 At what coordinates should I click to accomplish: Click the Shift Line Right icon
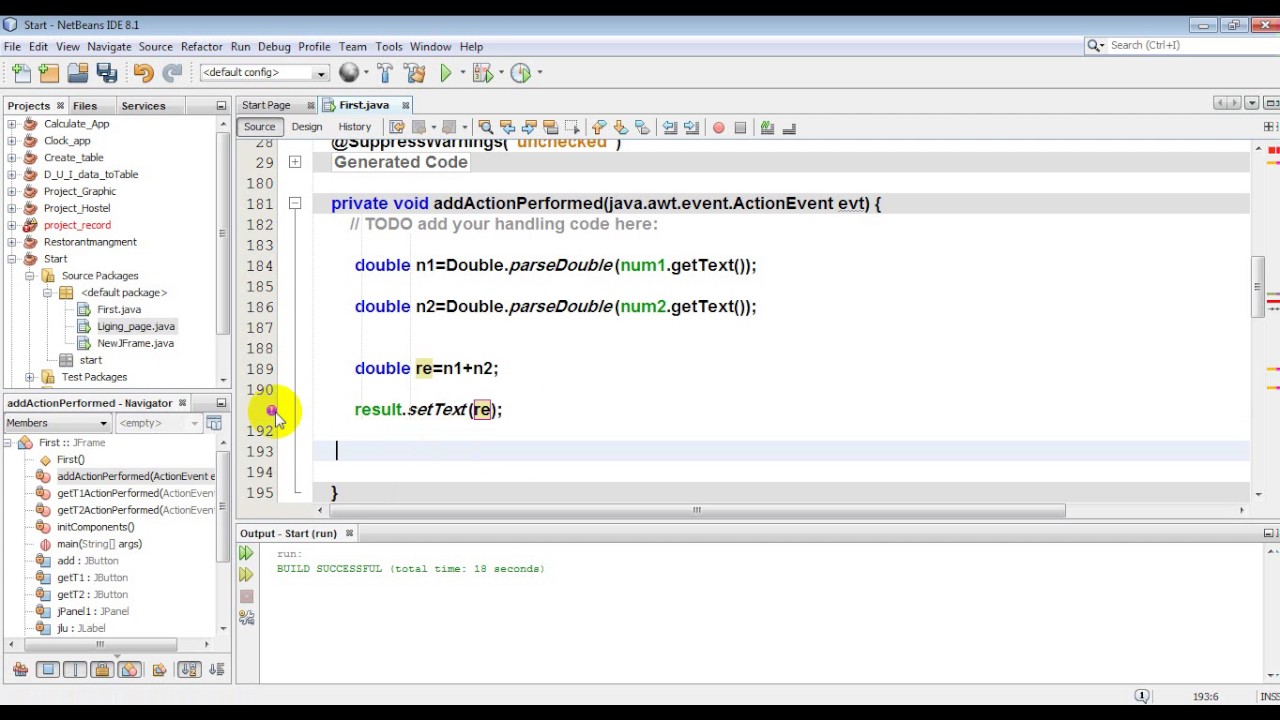[691, 127]
